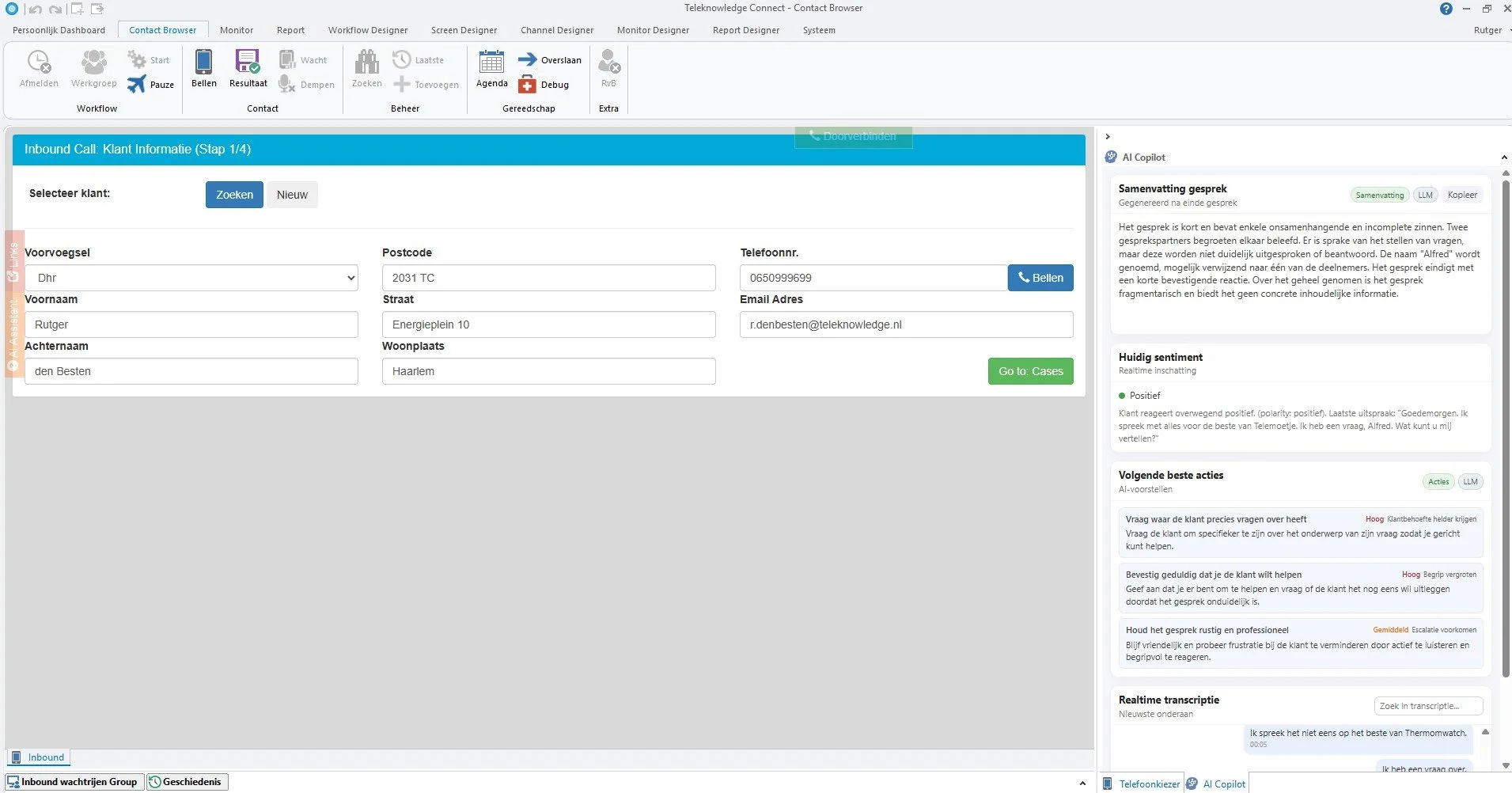Click into the Telefoonnr. field
Image resolution: width=1512 pixels, height=793 pixels.
[873, 278]
